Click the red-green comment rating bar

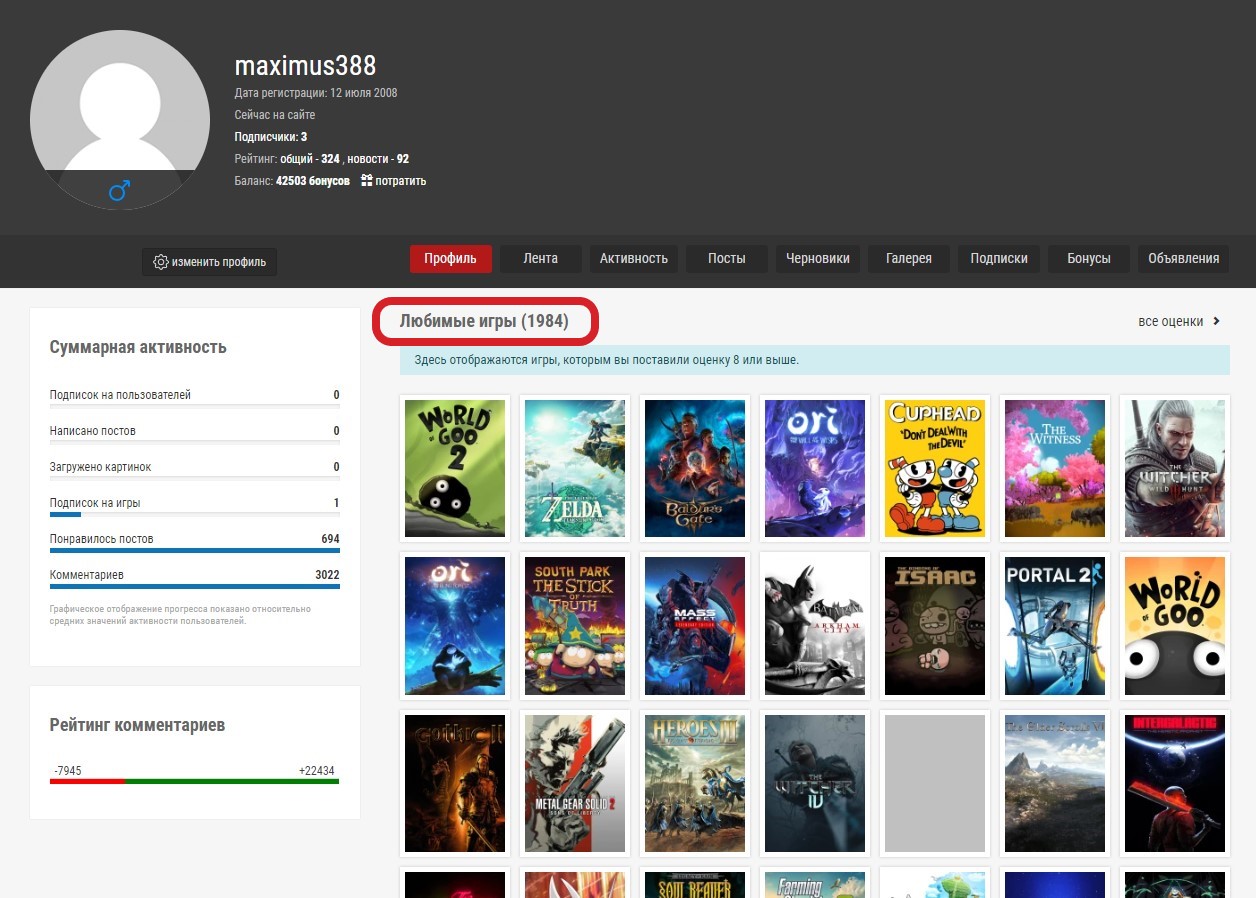tap(195, 781)
